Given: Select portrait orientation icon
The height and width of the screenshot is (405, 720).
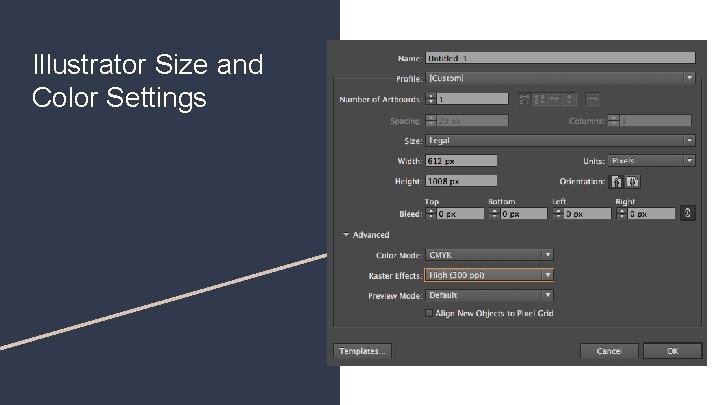Looking at the screenshot, I should 616,181.
